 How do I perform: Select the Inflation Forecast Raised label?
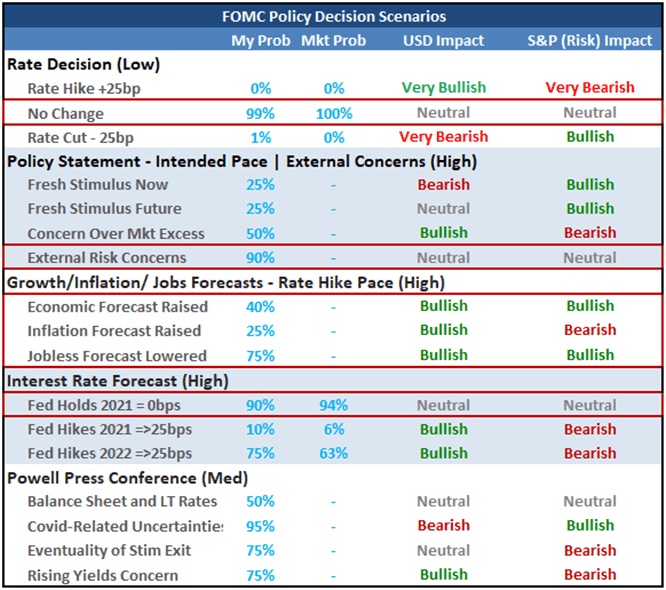pos(114,331)
